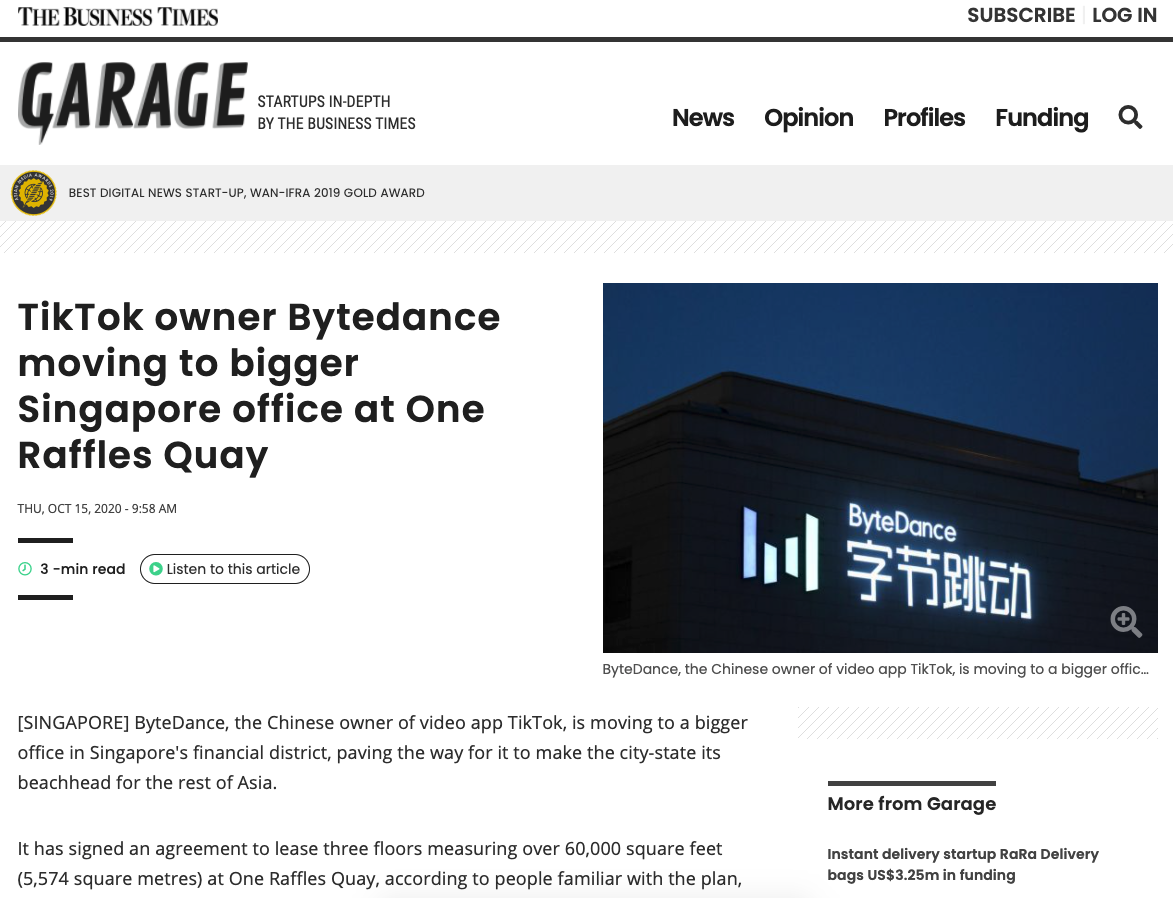Click the SUBSCRIBE link
The image size is (1173, 898).
[1020, 16]
